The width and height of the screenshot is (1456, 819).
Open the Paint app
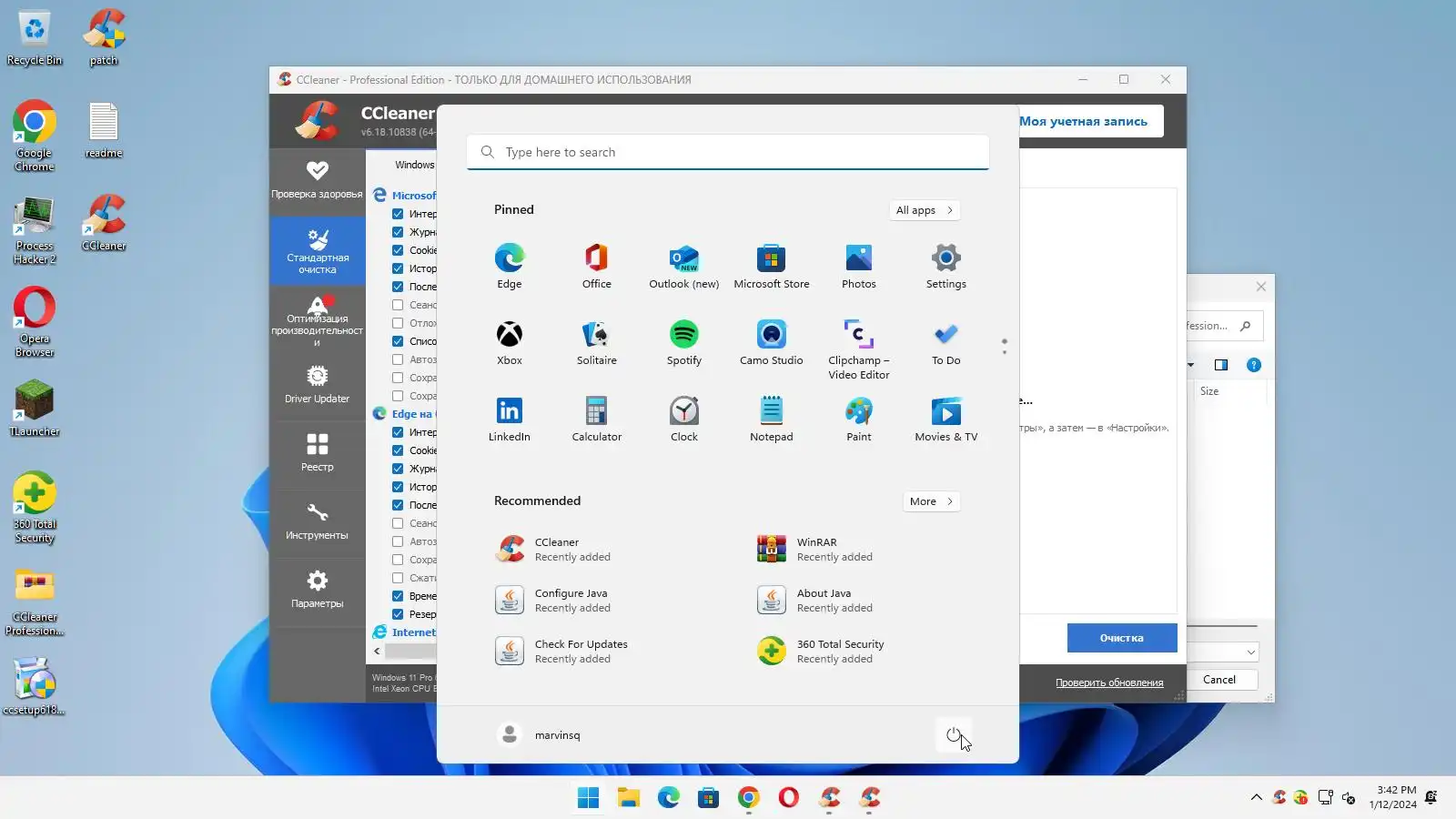pyautogui.click(x=859, y=420)
